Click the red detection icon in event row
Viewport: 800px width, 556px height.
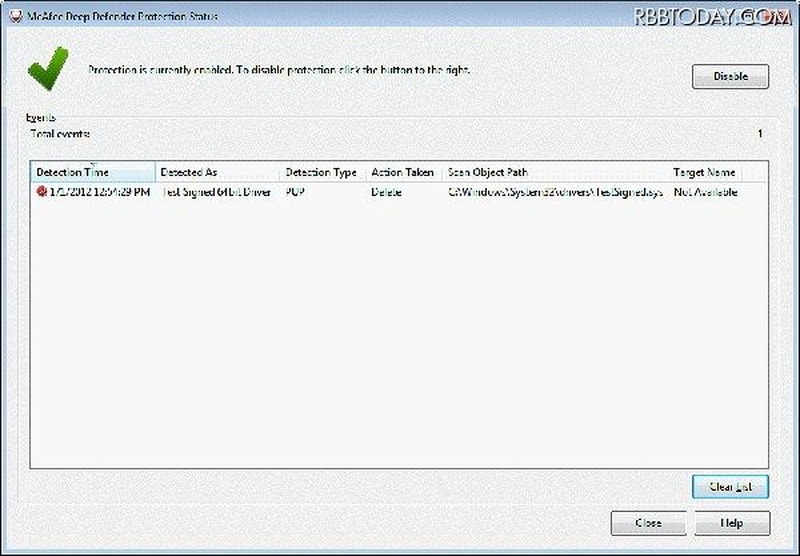coord(41,192)
